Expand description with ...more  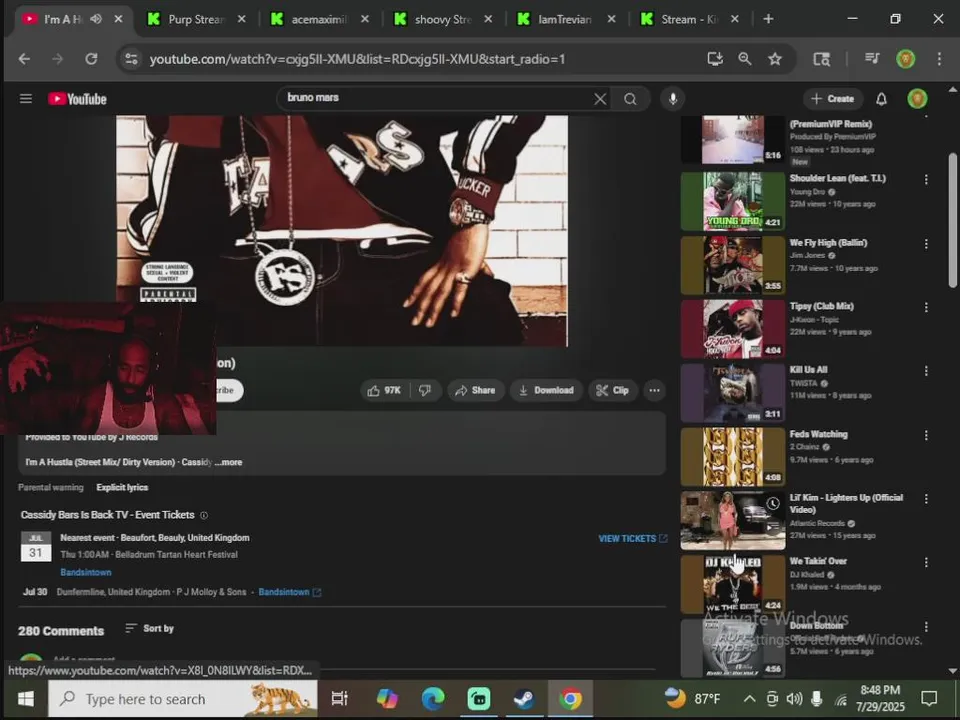coord(228,462)
